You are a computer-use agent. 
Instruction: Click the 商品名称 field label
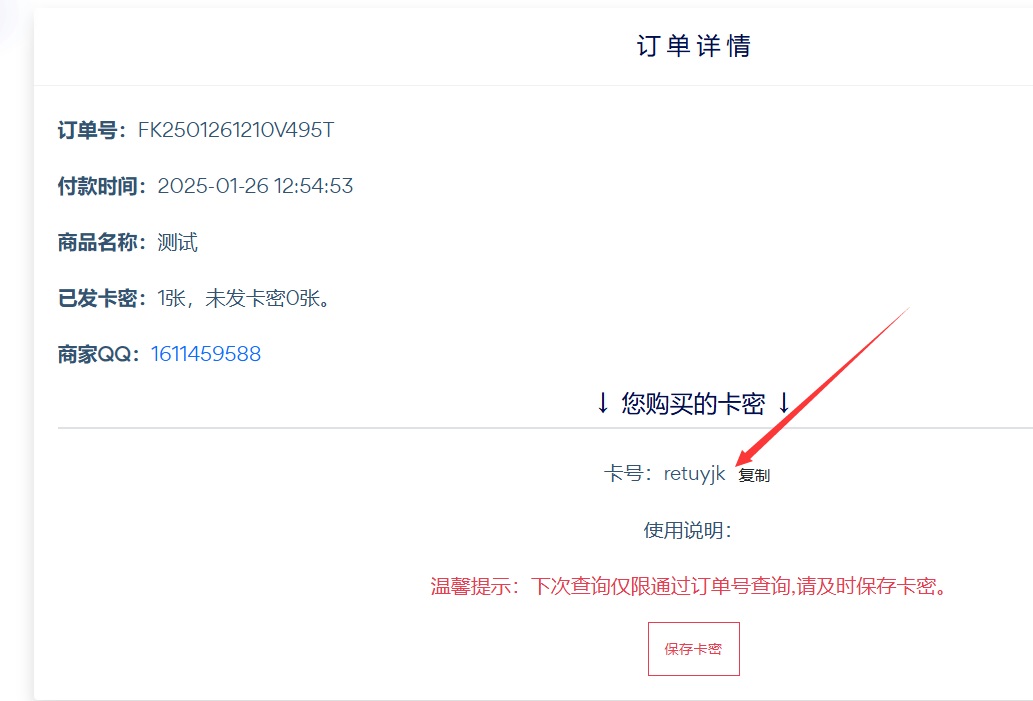101,242
